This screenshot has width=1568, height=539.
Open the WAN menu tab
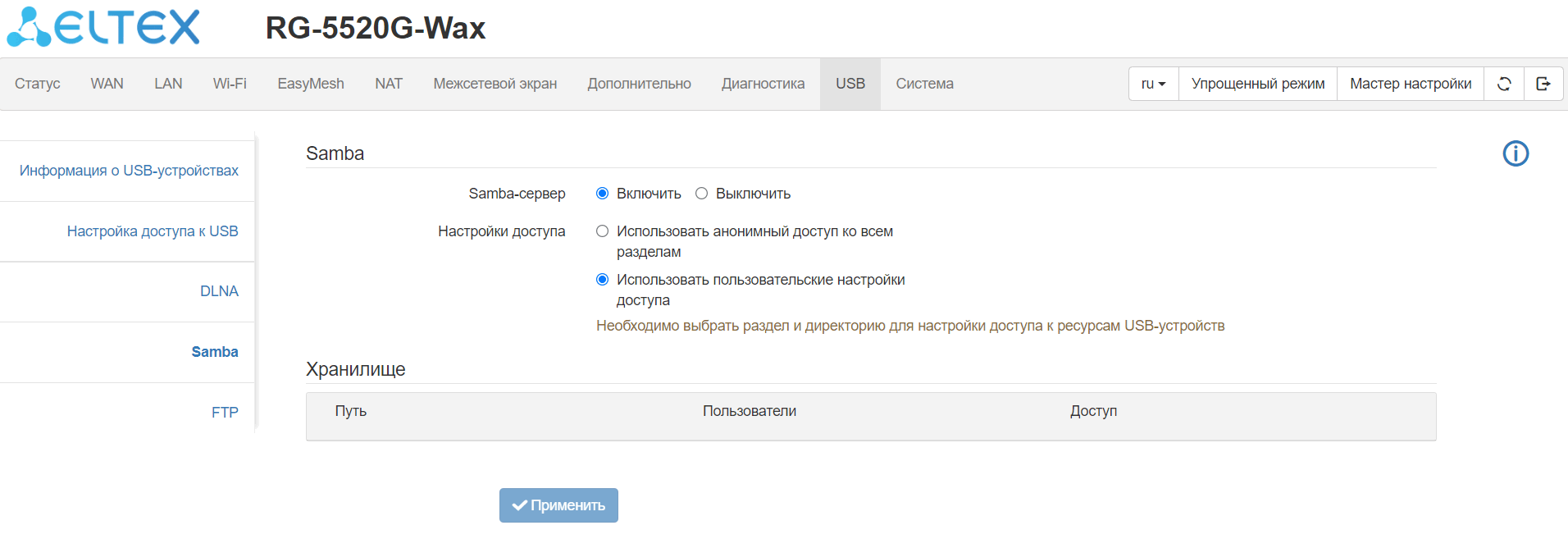tap(107, 84)
